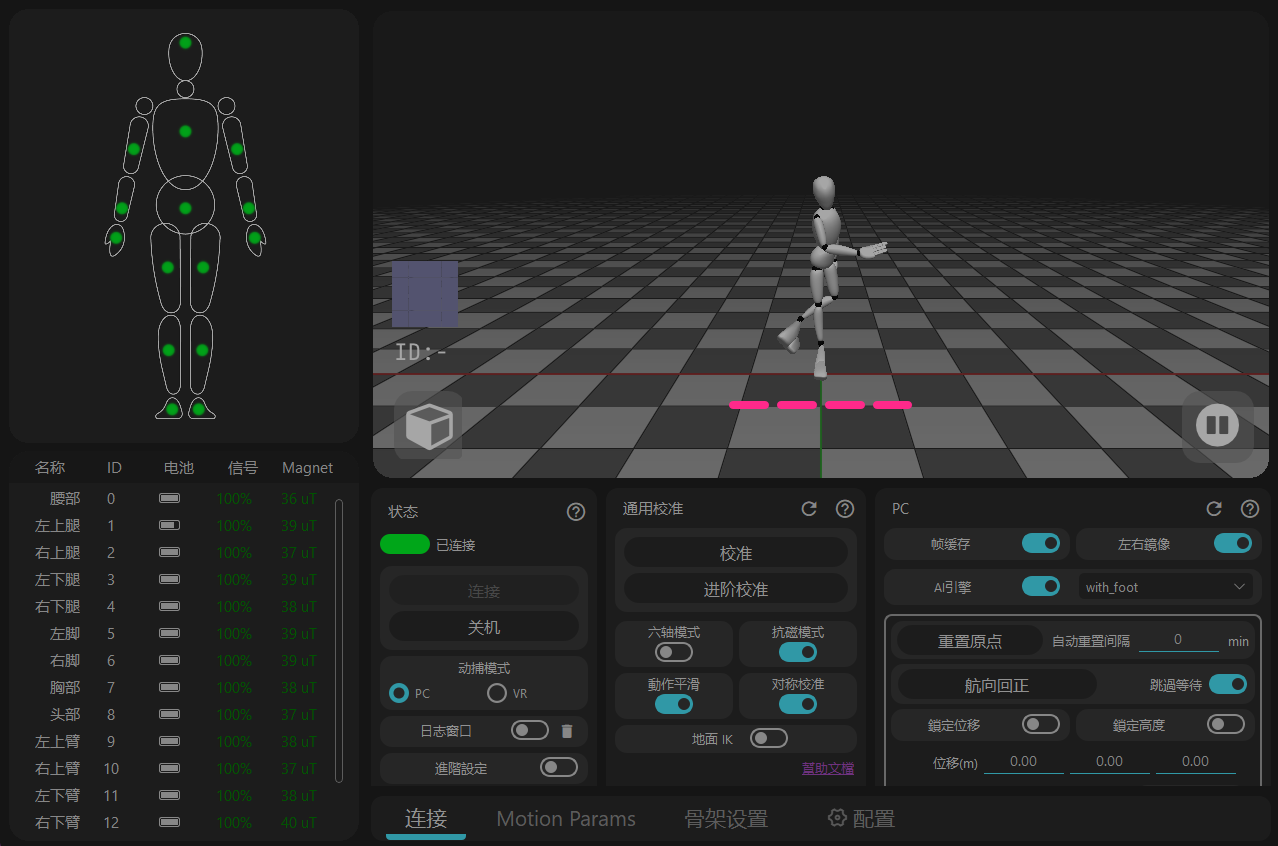The width and height of the screenshot is (1278, 846).
Task: Toggle the AI引擎 switch
Action: pyautogui.click(x=1041, y=586)
